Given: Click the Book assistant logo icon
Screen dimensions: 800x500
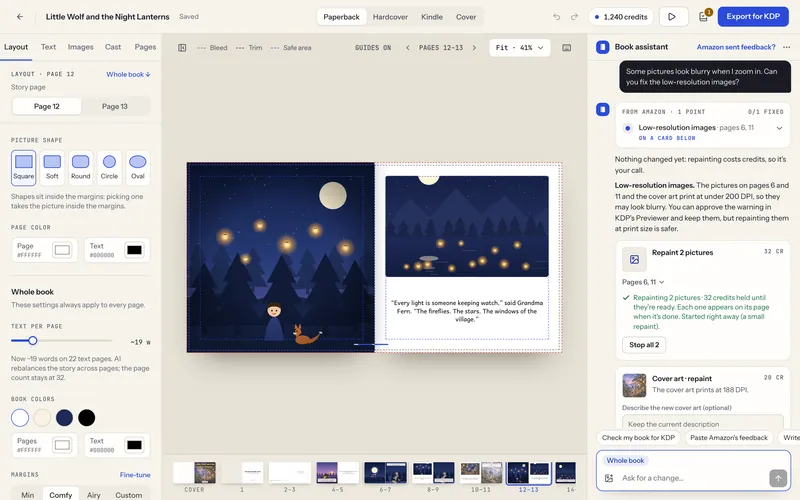Looking at the screenshot, I should 603,47.
